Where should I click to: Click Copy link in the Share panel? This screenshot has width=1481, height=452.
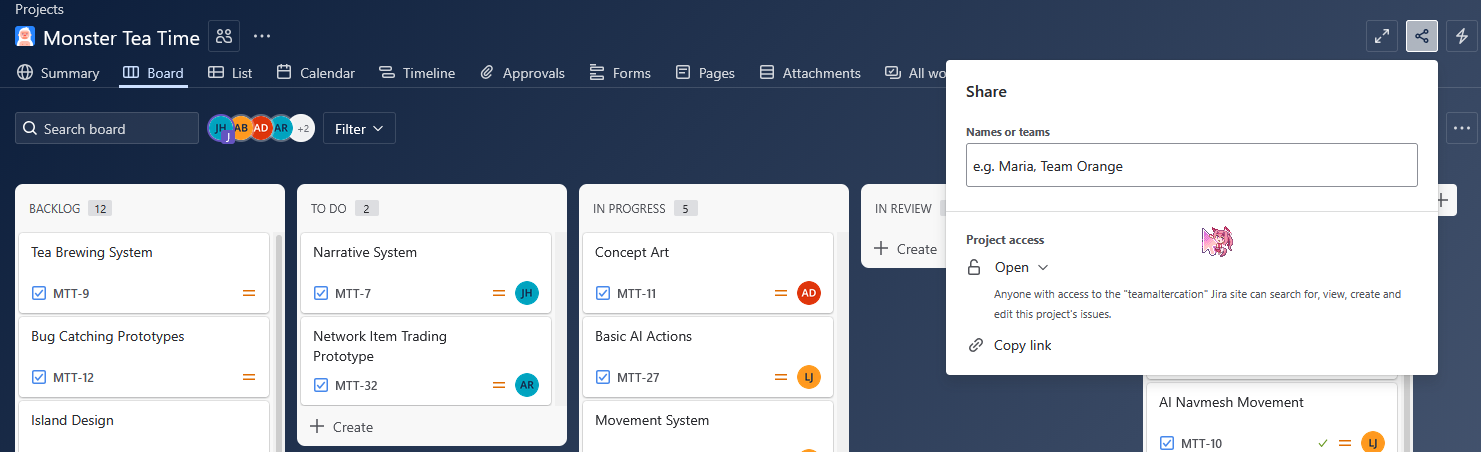click(x=1010, y=345)
